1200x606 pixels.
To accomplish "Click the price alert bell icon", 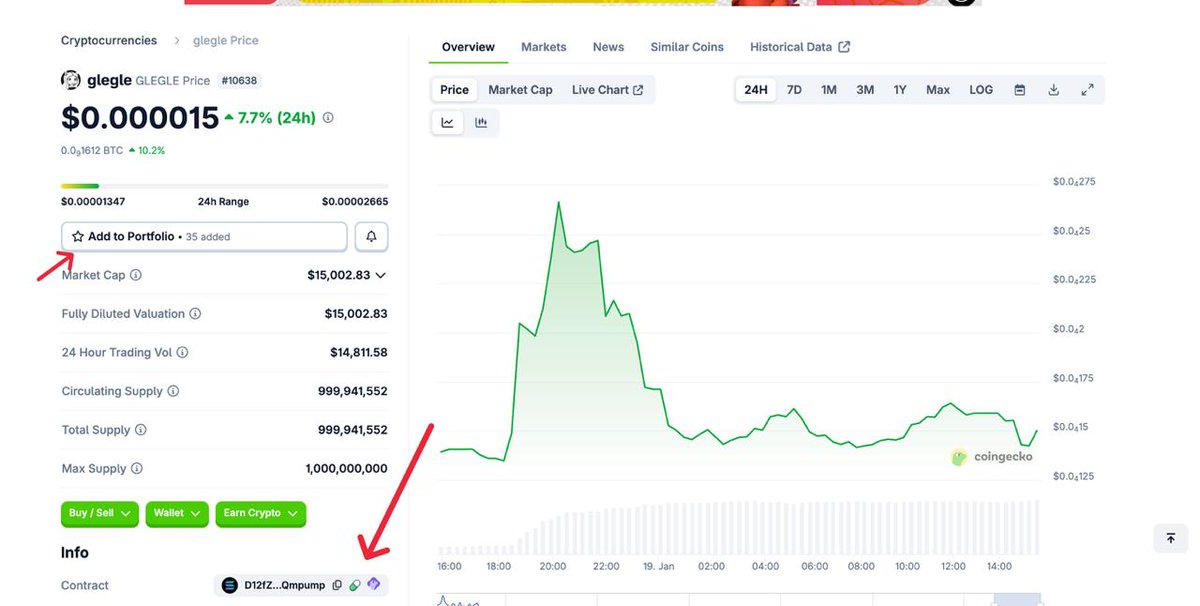I will 371,236.
